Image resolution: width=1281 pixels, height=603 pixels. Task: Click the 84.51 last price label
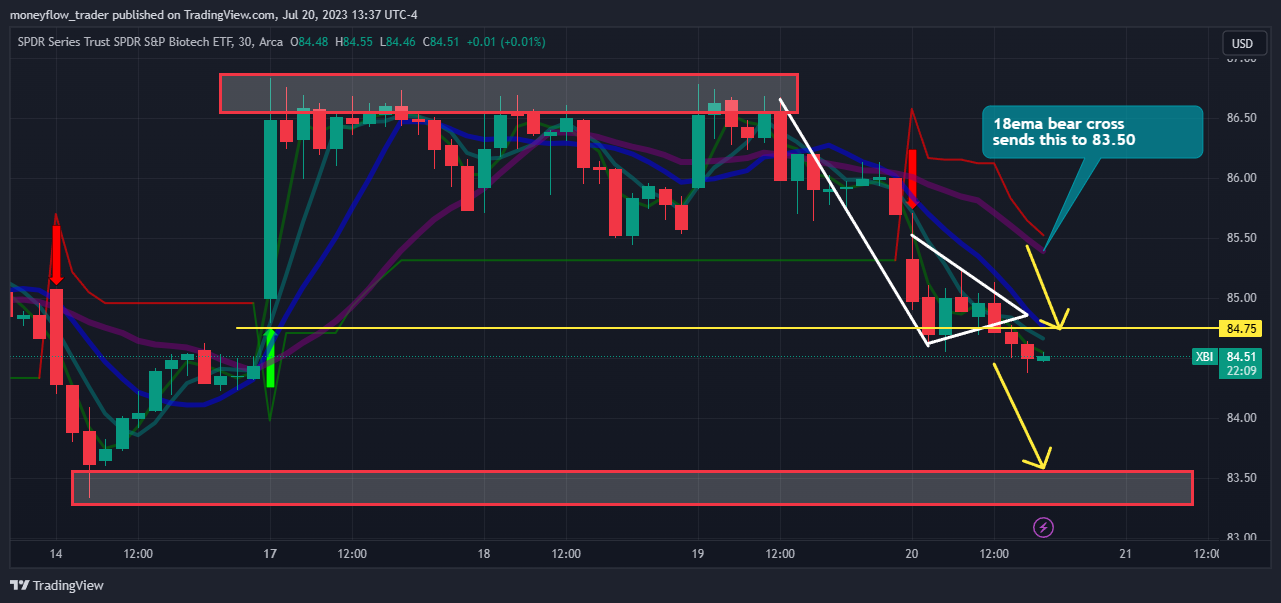(x=1241, y=356)
